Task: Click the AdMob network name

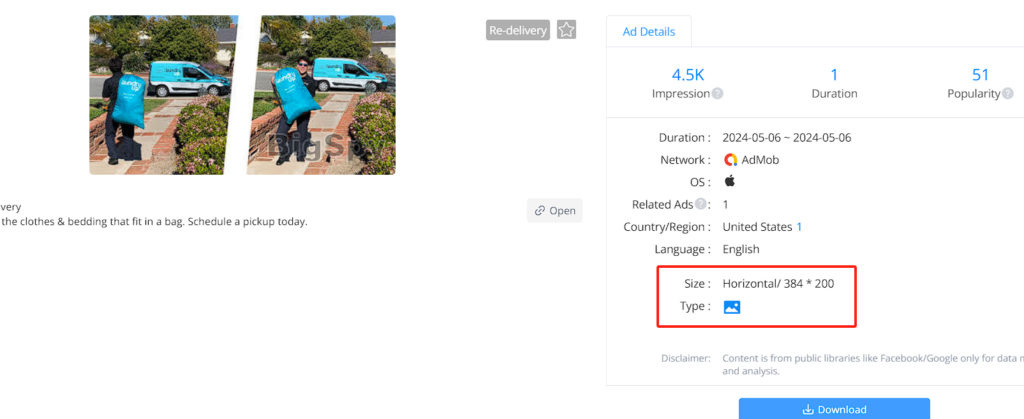Action: click(760, 159)
